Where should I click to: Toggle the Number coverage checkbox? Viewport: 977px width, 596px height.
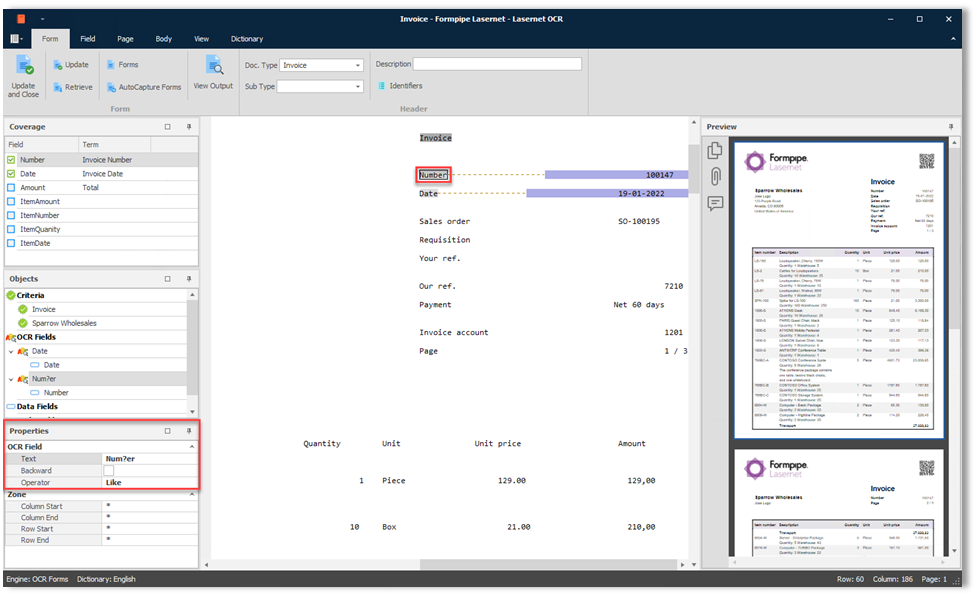(11, 160)
